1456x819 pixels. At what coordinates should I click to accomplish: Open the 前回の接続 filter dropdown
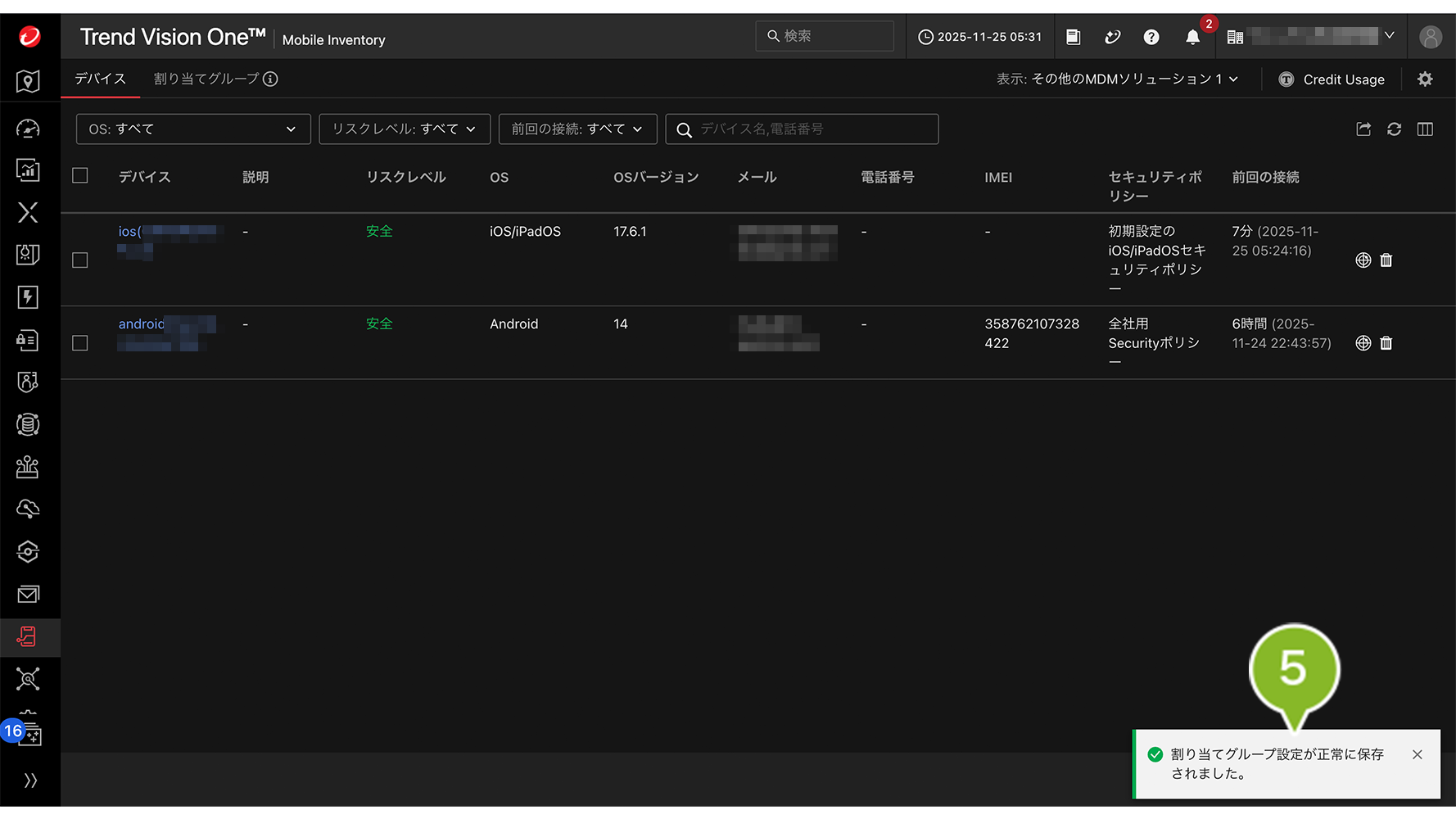pyautogui.click(x=577, y=129)
